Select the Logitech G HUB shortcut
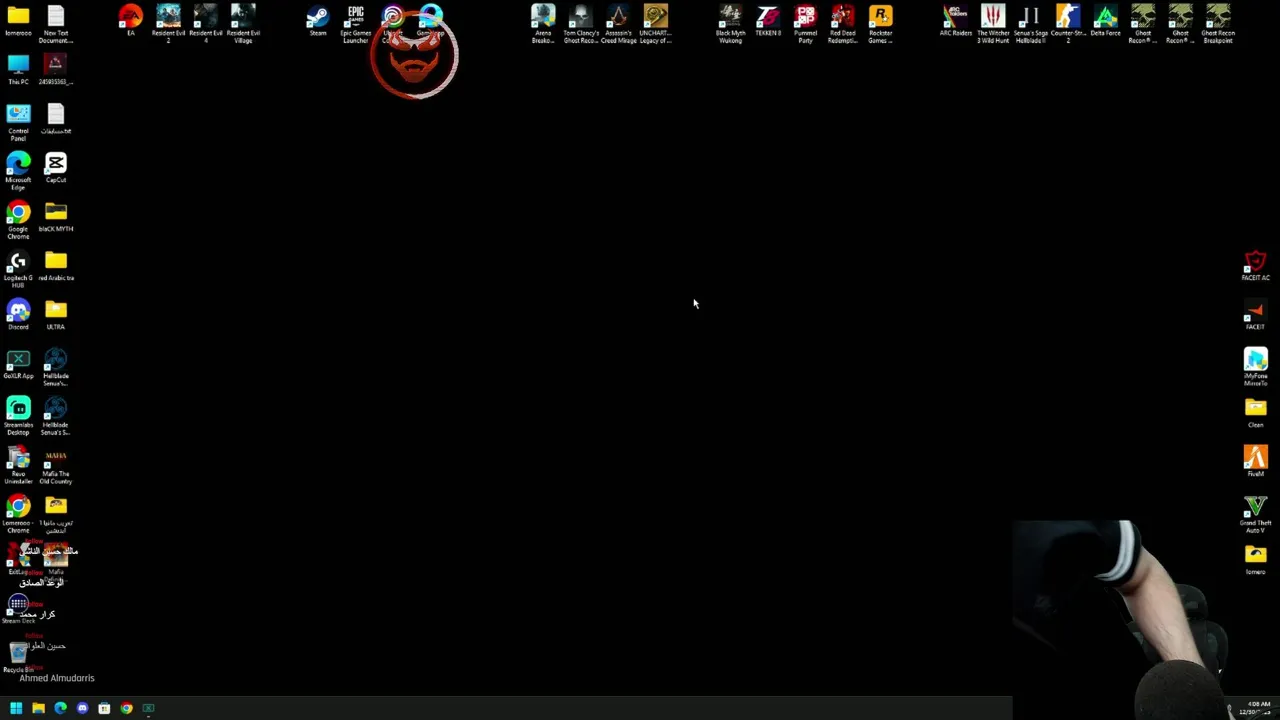 [x=18, y=268]
